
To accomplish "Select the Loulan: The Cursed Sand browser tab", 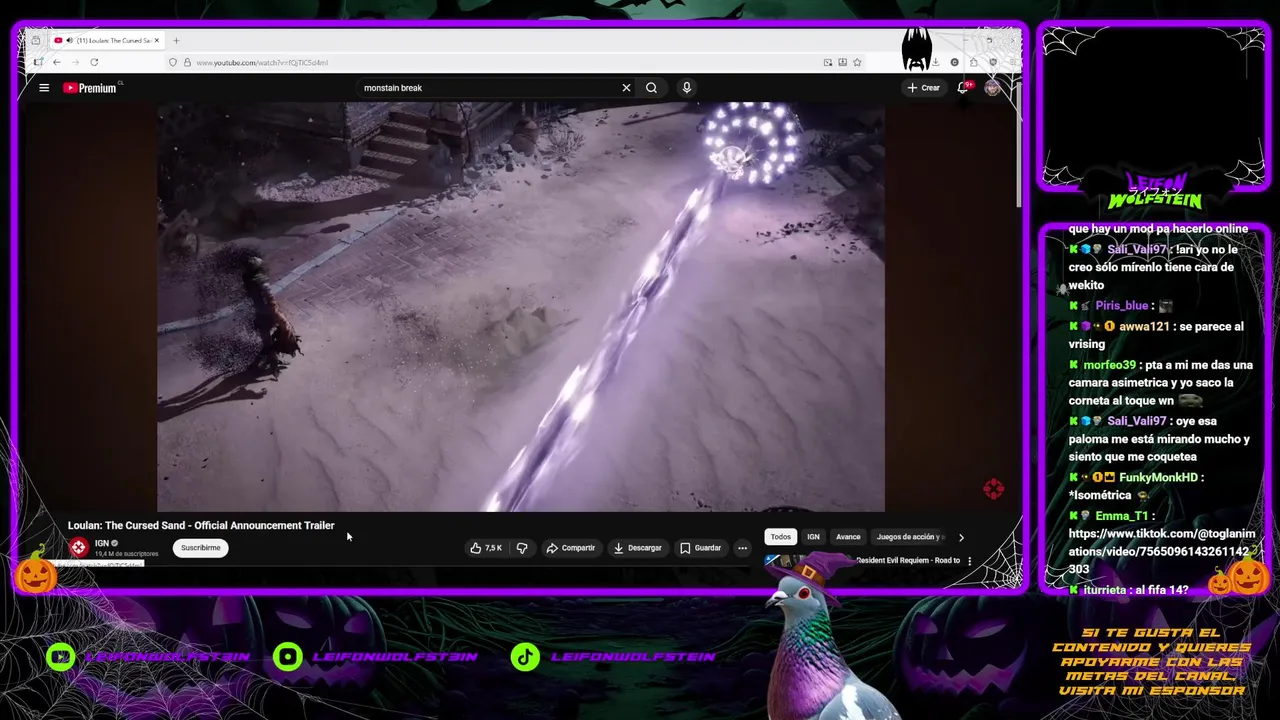I will click(x=107, y=41).
